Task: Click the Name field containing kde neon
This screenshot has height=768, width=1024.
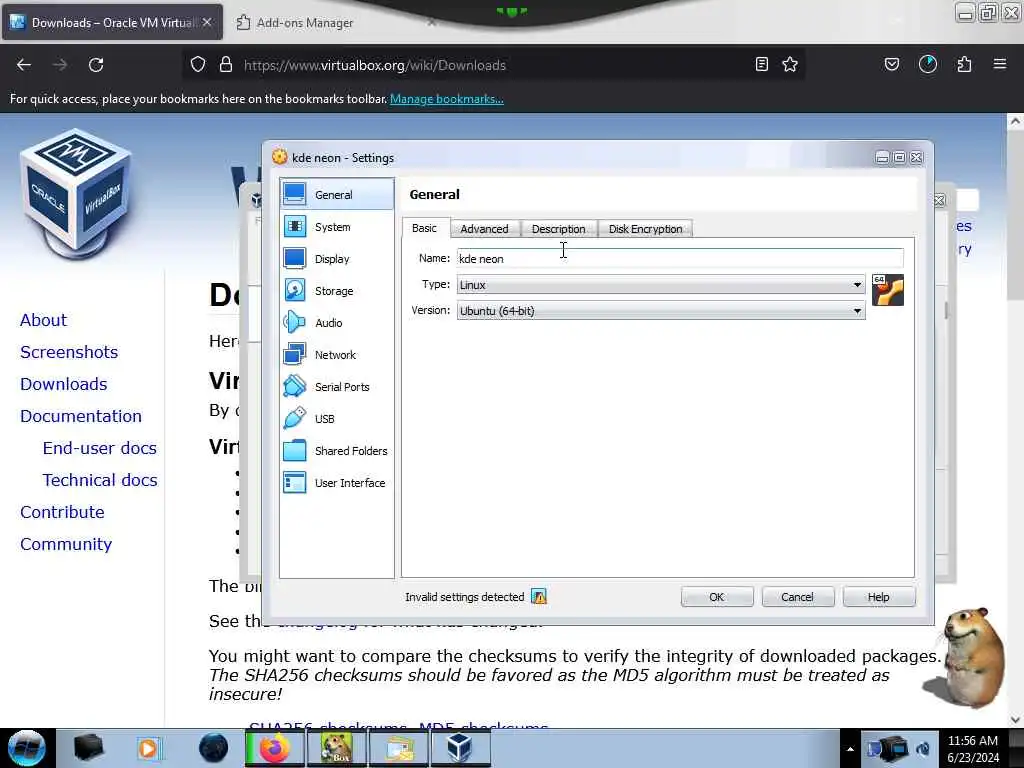Action: click(680, 259)
